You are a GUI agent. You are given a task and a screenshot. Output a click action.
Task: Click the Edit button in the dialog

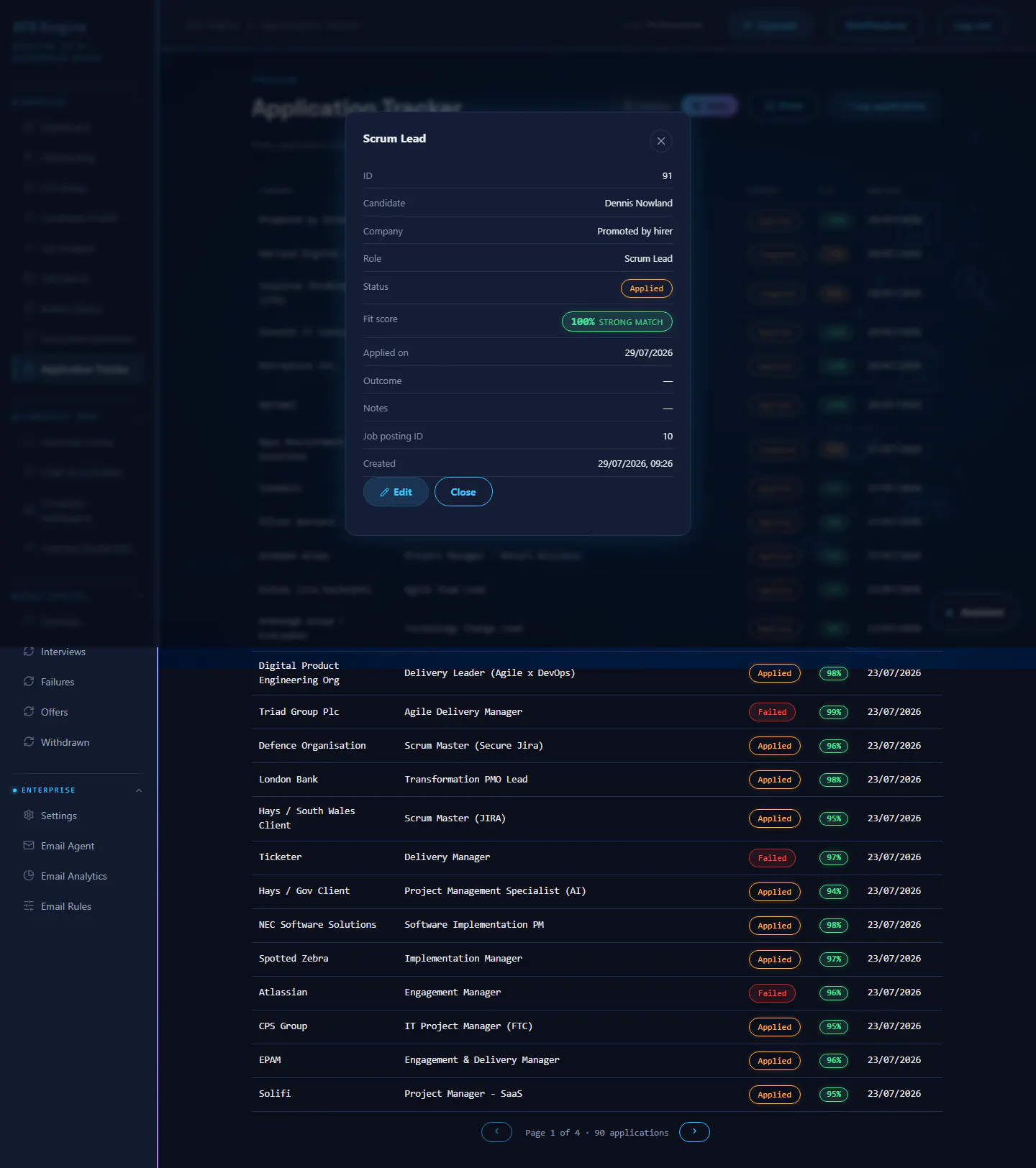click(x=396, y=492)
